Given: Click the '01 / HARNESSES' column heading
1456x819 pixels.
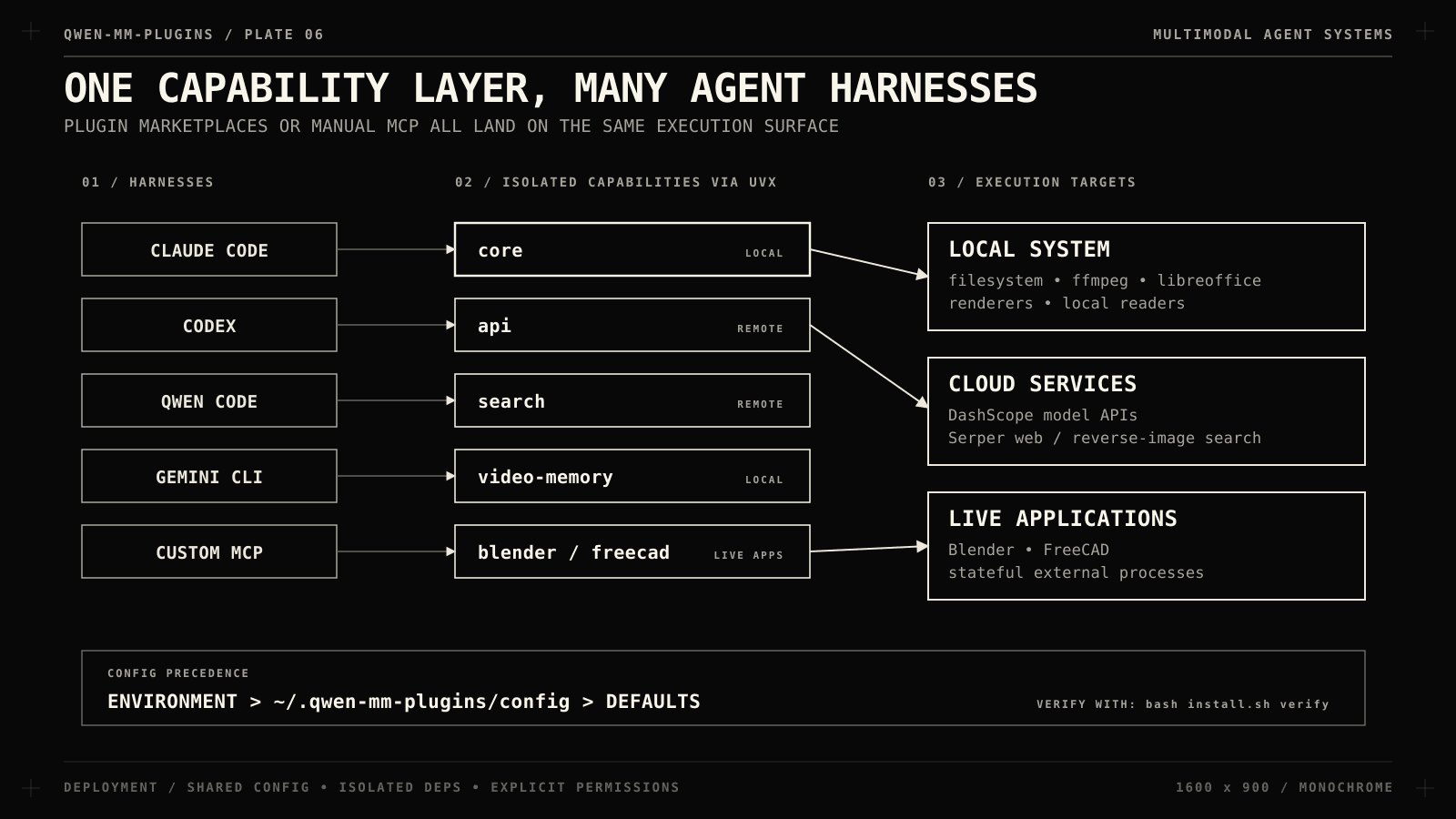Looking at the screenshot, I should pyautogui.click(x=147, y=182).
